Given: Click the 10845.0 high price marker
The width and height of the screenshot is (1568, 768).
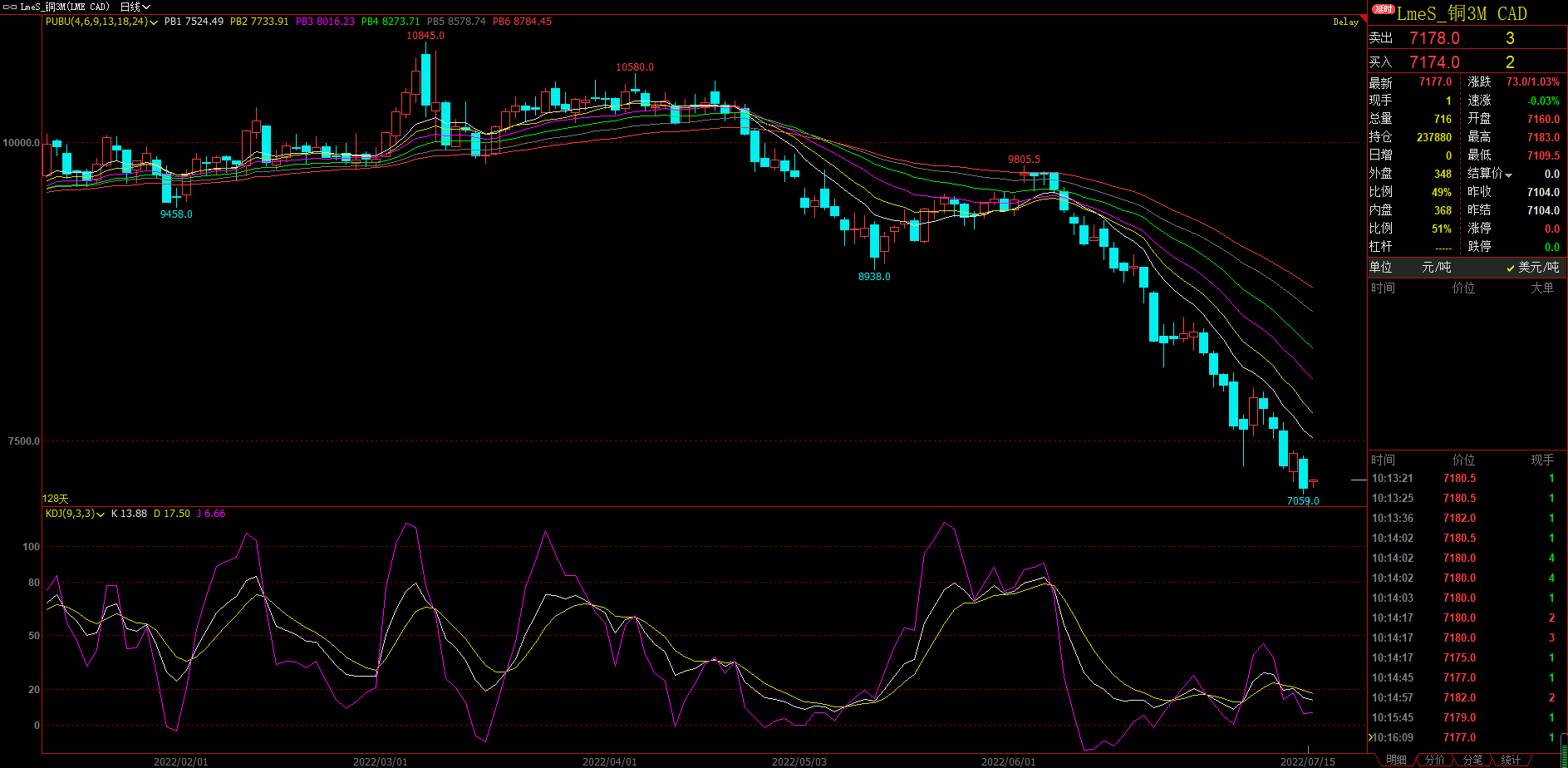Looking at the screenshot, I should 425,36.
